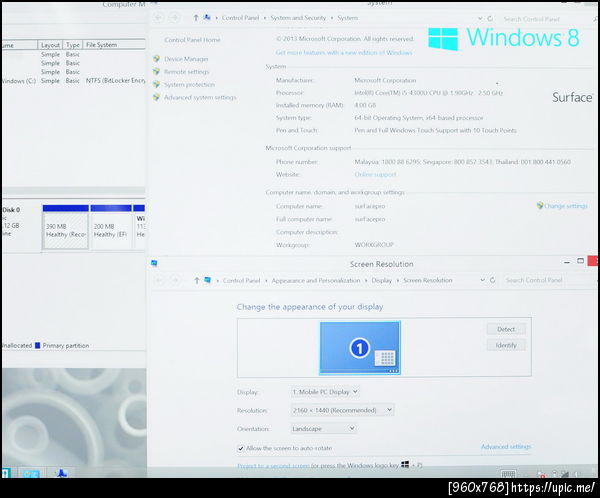Click the up arrow in the System window

click(x=196, y=18)
